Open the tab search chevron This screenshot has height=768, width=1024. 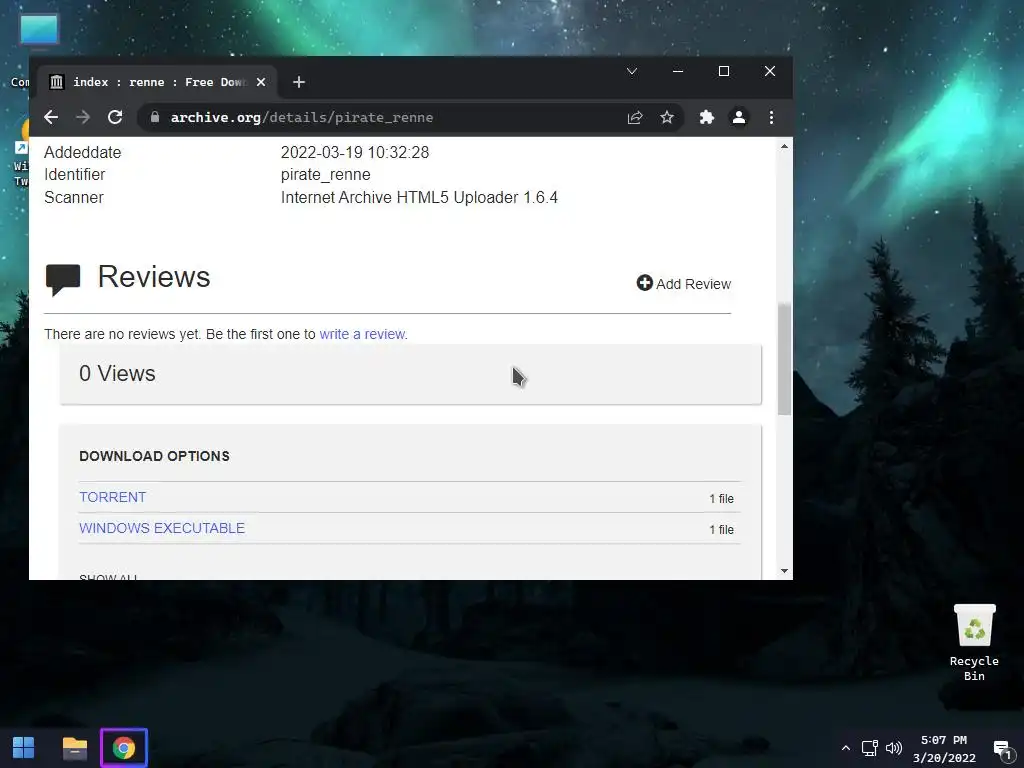tap(632, 71)
